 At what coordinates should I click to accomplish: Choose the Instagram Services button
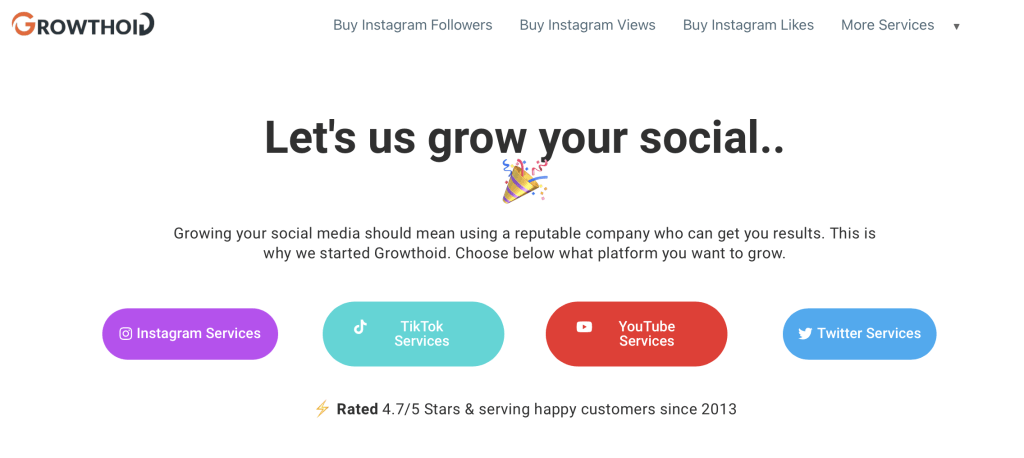tap(190, 334)
